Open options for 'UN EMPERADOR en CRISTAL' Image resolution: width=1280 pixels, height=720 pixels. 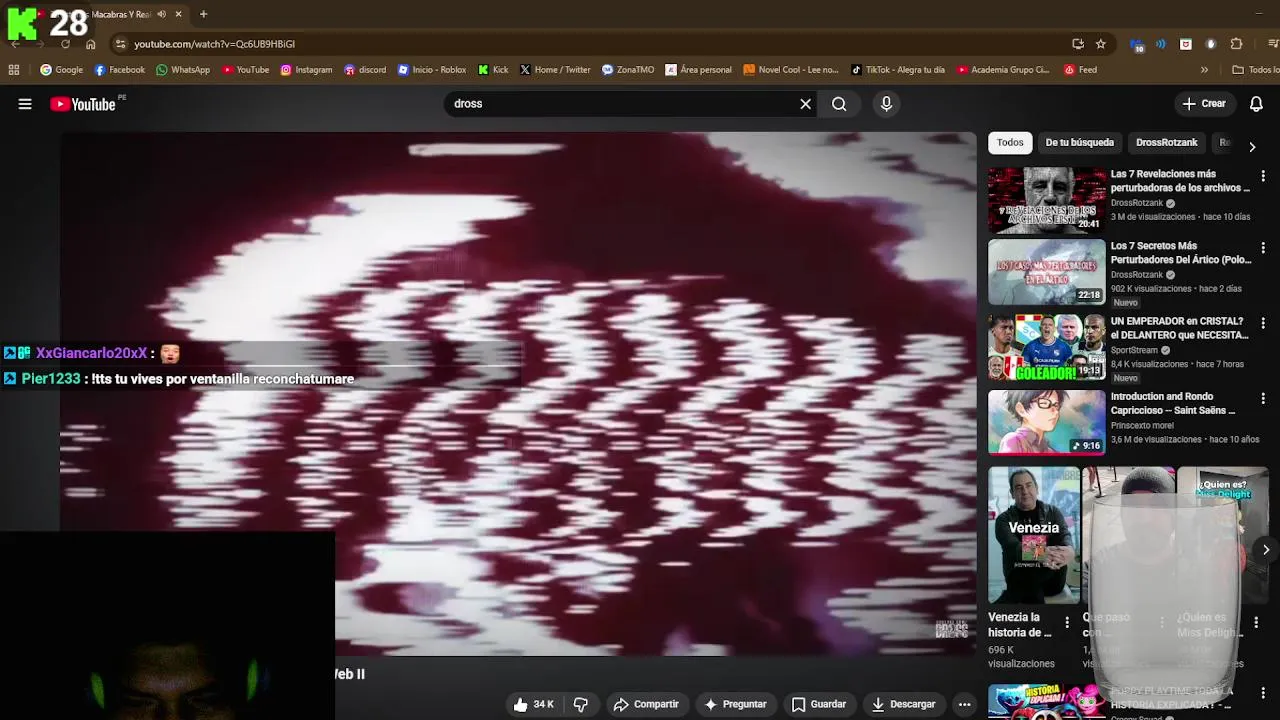pos(1263,323)
